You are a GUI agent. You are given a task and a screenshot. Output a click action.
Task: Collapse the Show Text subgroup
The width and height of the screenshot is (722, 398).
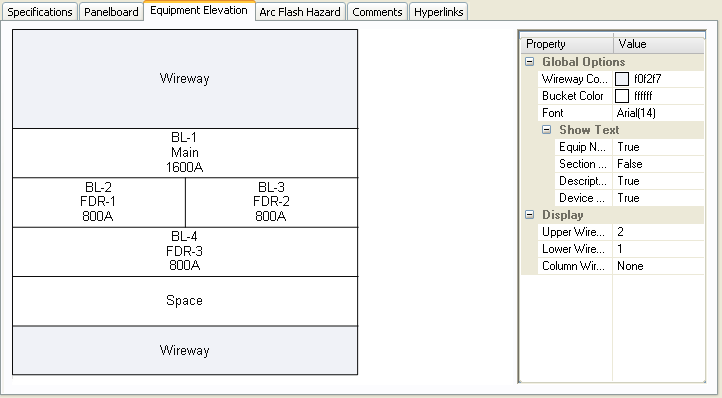tap(547, 130)
